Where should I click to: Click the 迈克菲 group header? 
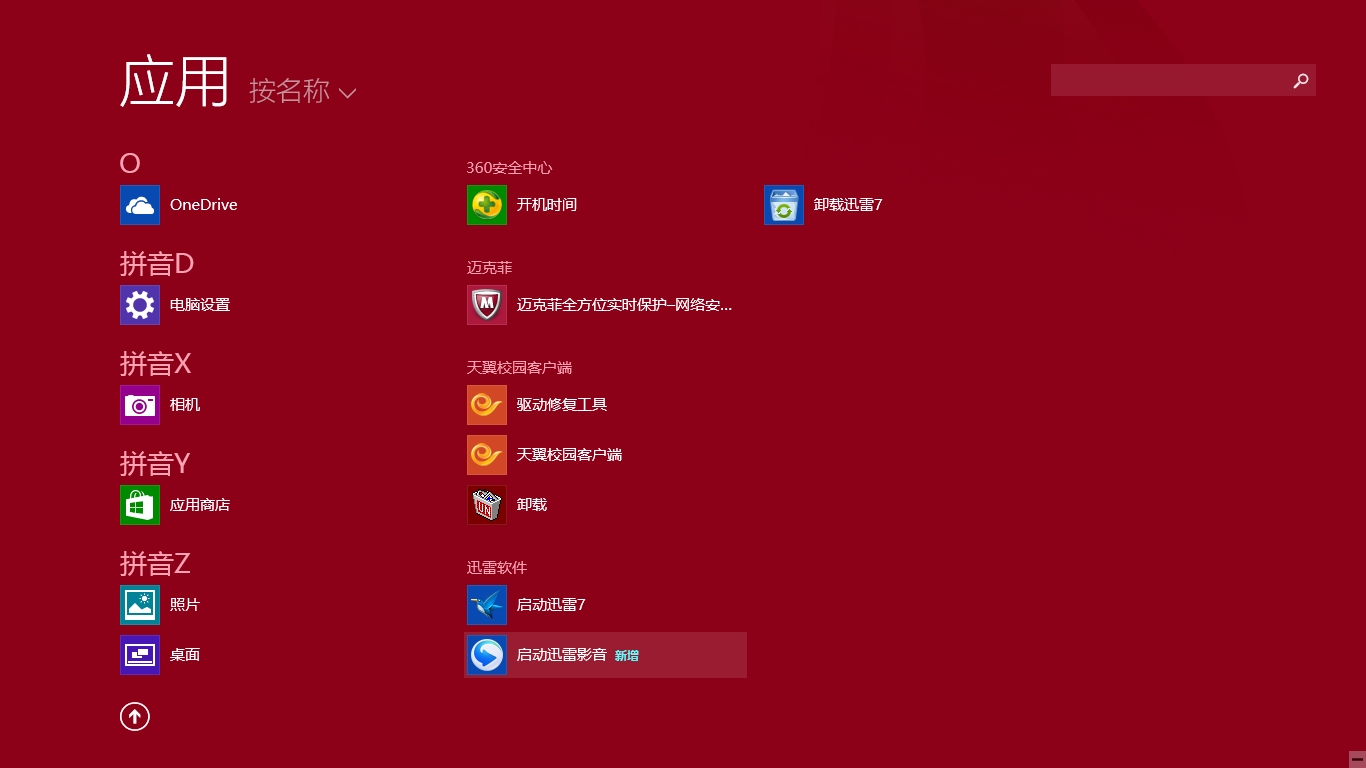click(x=489, y=268)
